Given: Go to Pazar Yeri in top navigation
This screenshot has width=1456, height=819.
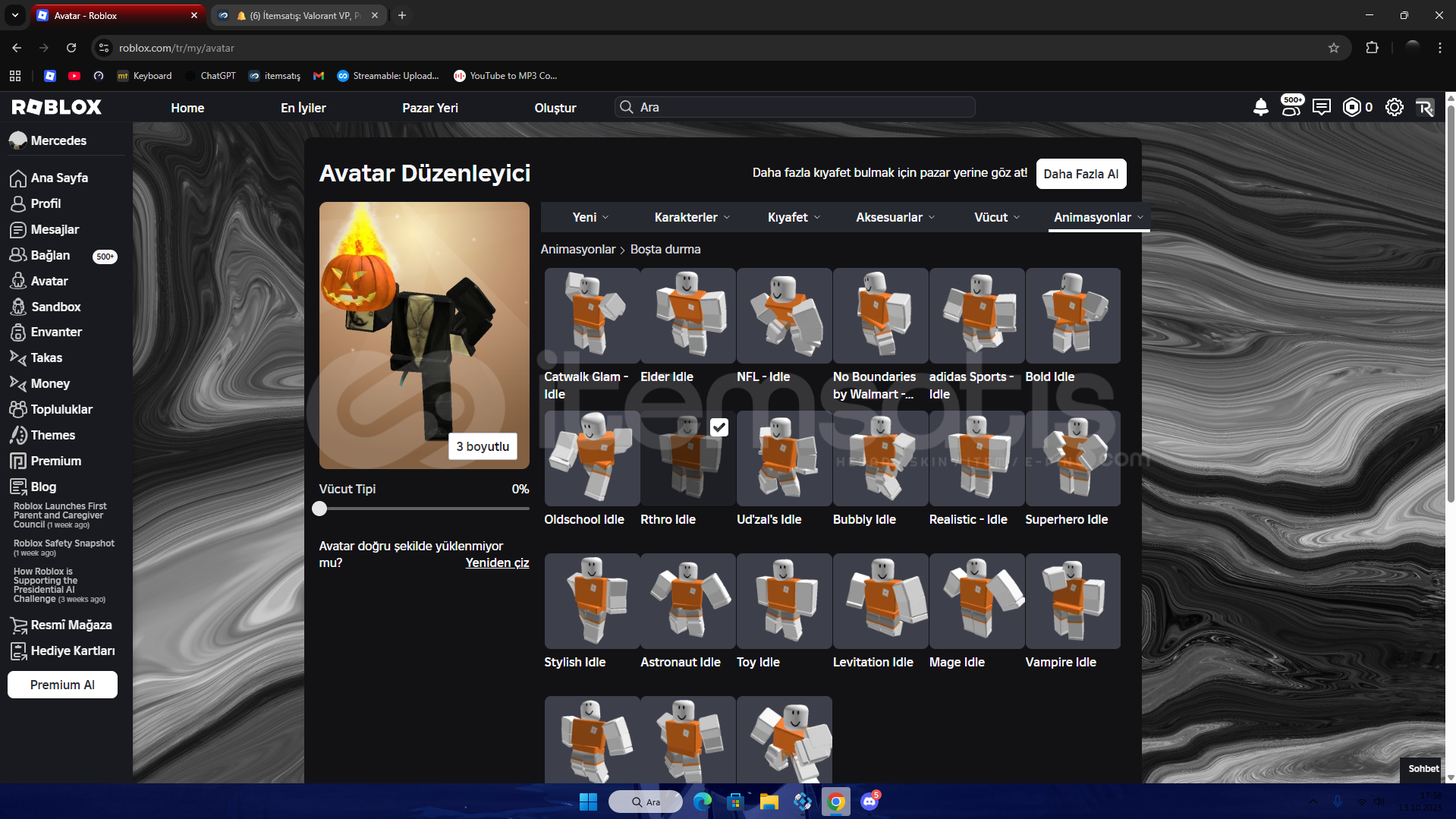Looking at the screenshot, I should [x=429, y=108].
